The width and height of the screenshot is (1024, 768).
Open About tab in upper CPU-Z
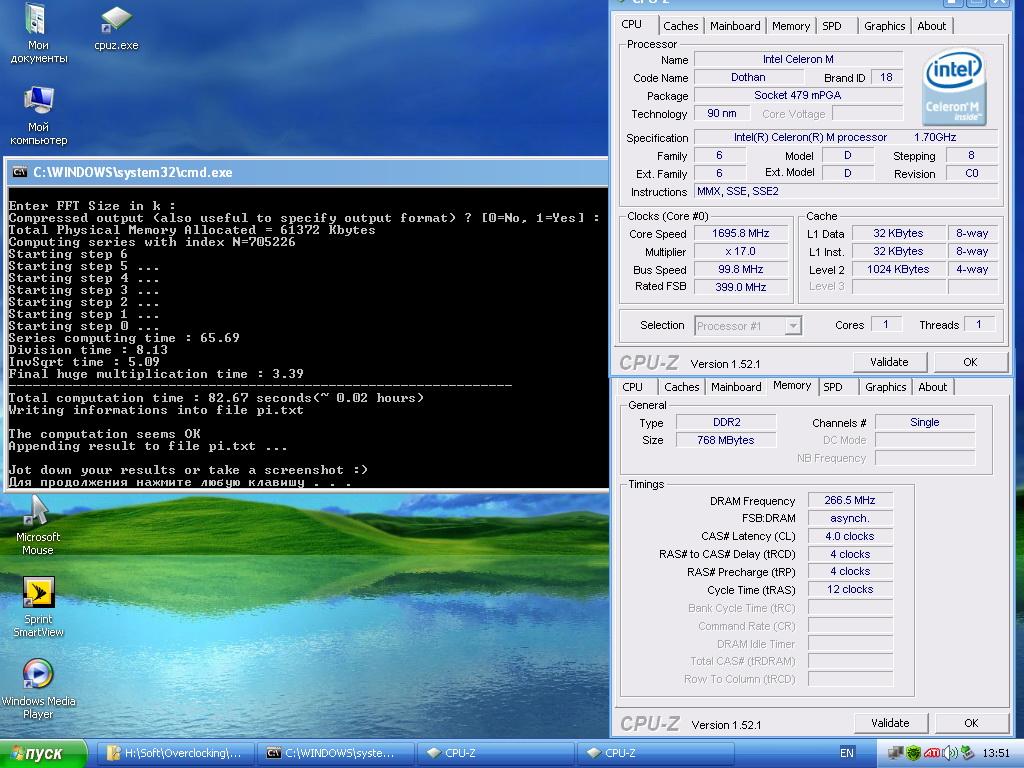(x=931, y=26)
